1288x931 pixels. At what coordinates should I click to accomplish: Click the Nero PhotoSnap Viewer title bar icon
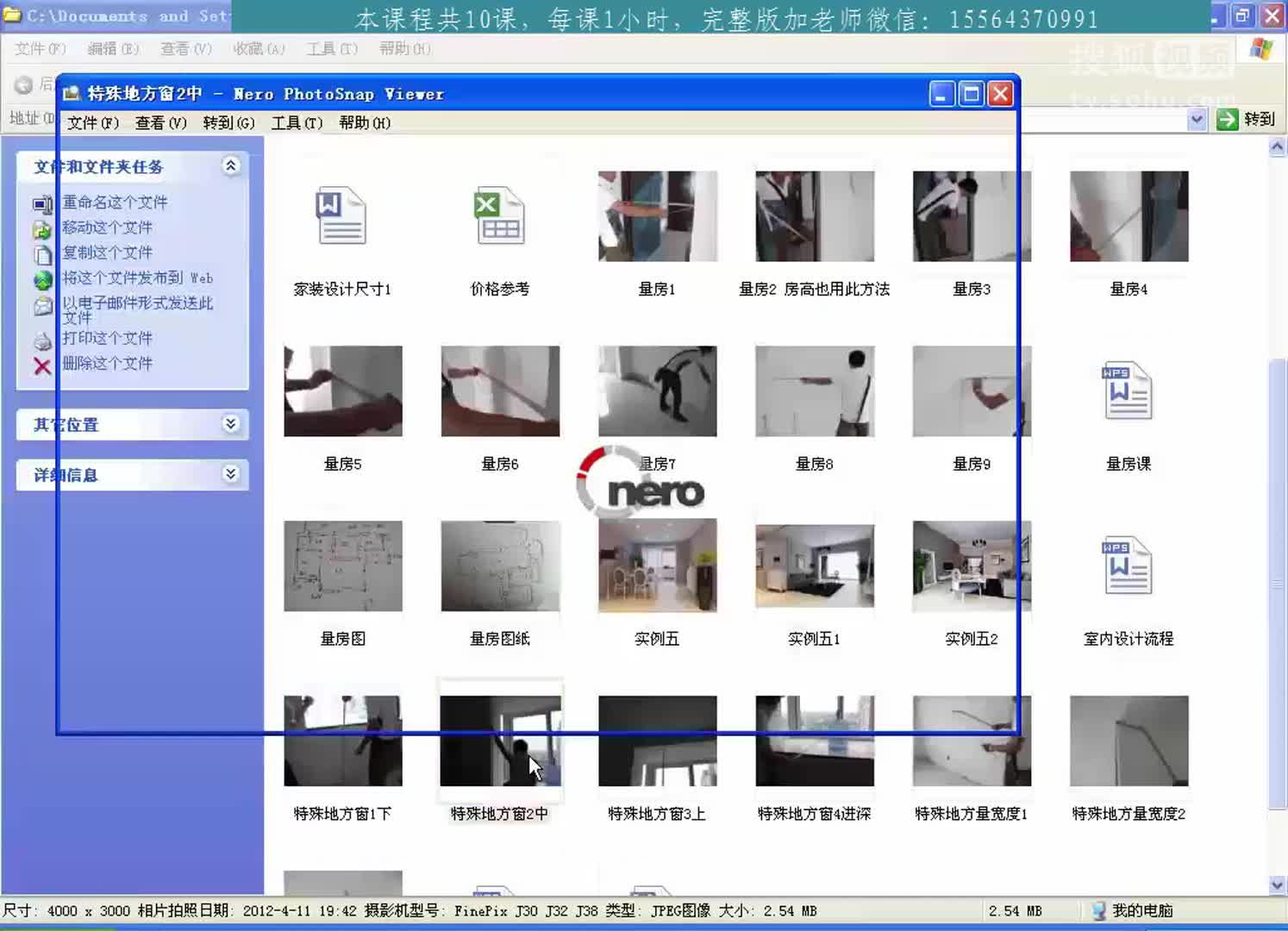click(x=71, y=94)
